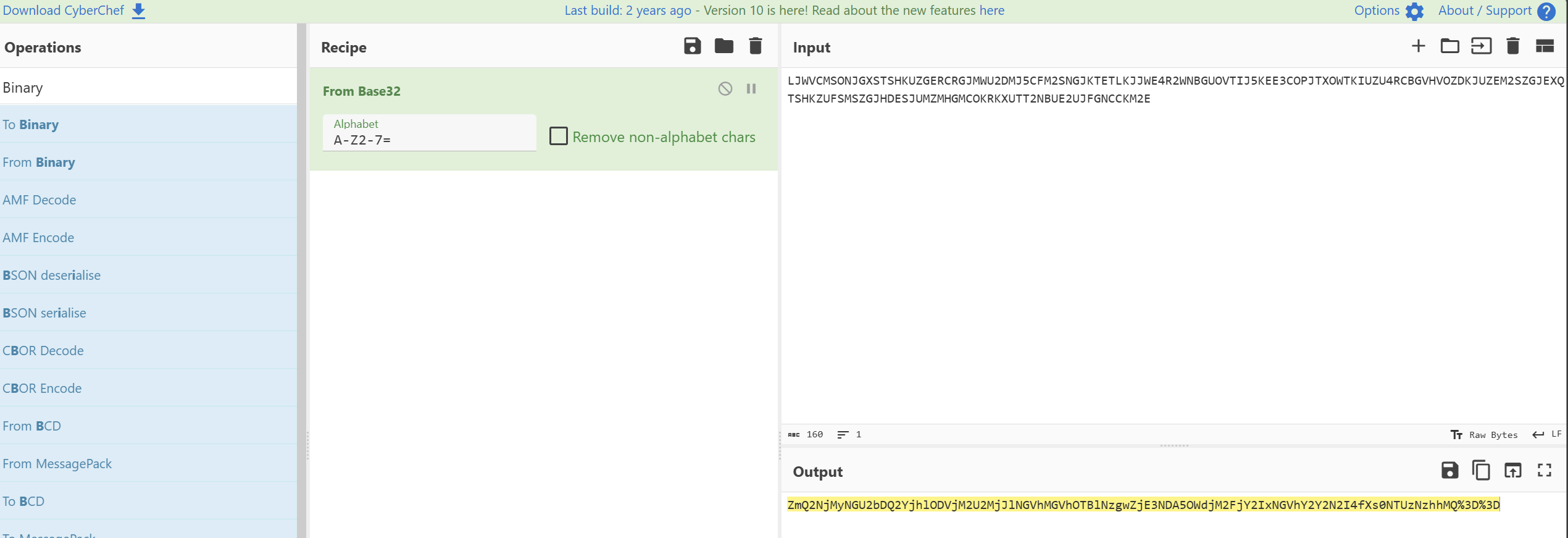The width and height of the screenshot is (1568, 538).
Task: Set breakpoint on From Base32 step
Action: (x=751, y=89)
